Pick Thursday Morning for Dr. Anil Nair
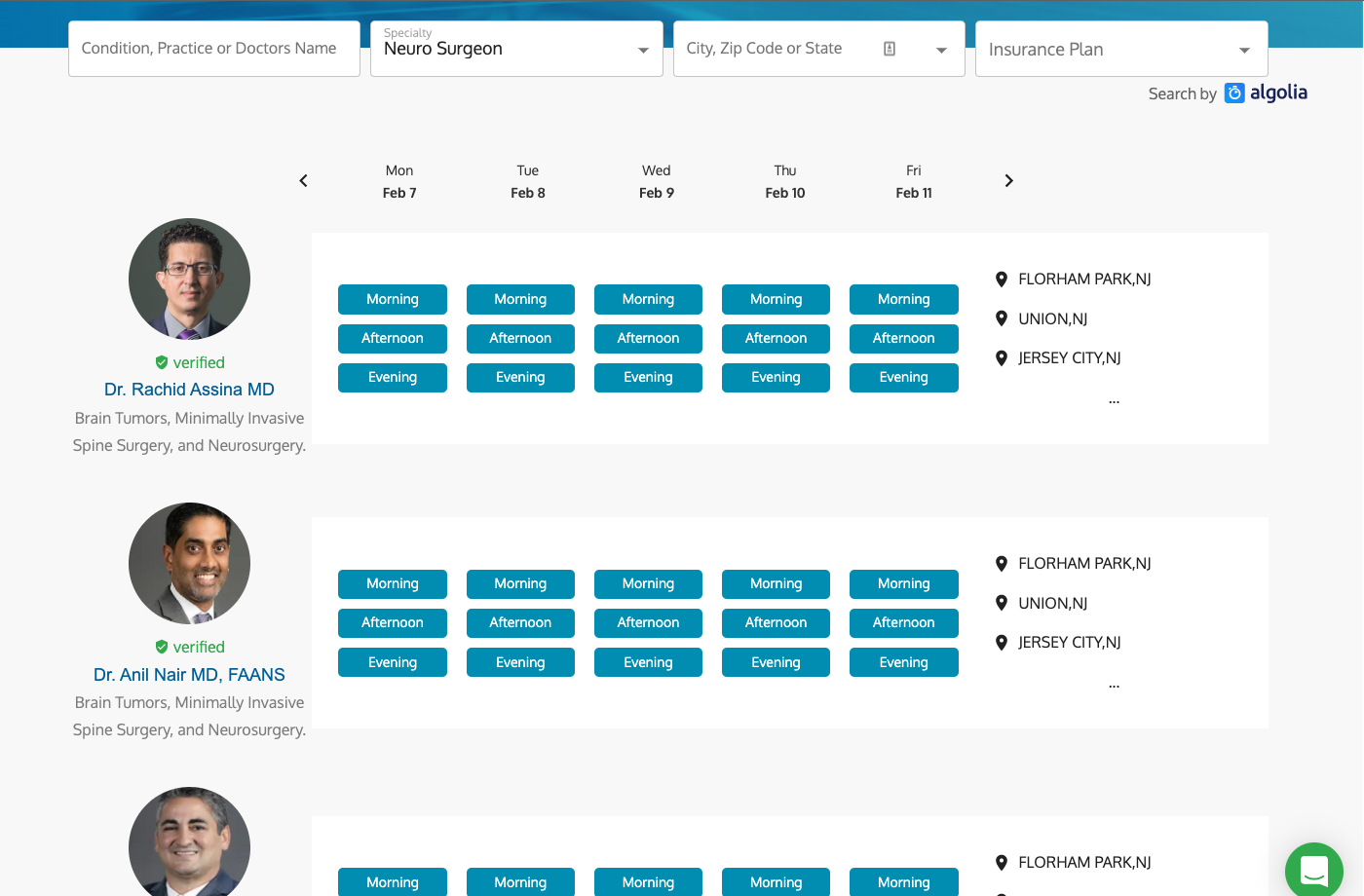Image resolution: width=1364 pixels, height=896 pixels. pyautogui.click(x=776, y=583)
